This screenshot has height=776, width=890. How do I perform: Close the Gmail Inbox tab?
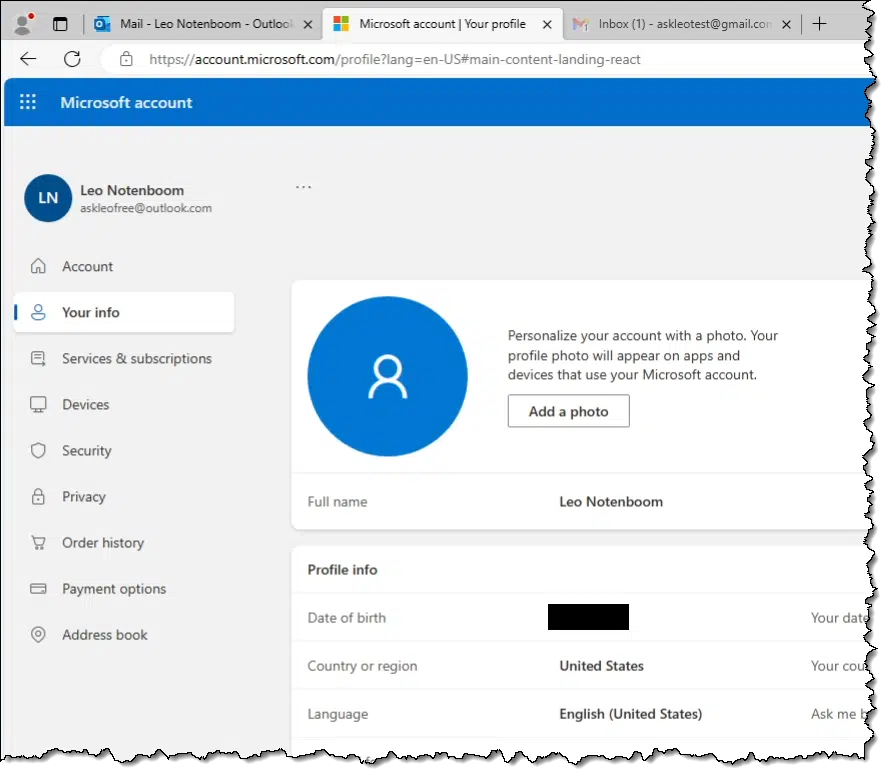coord(787,24)
